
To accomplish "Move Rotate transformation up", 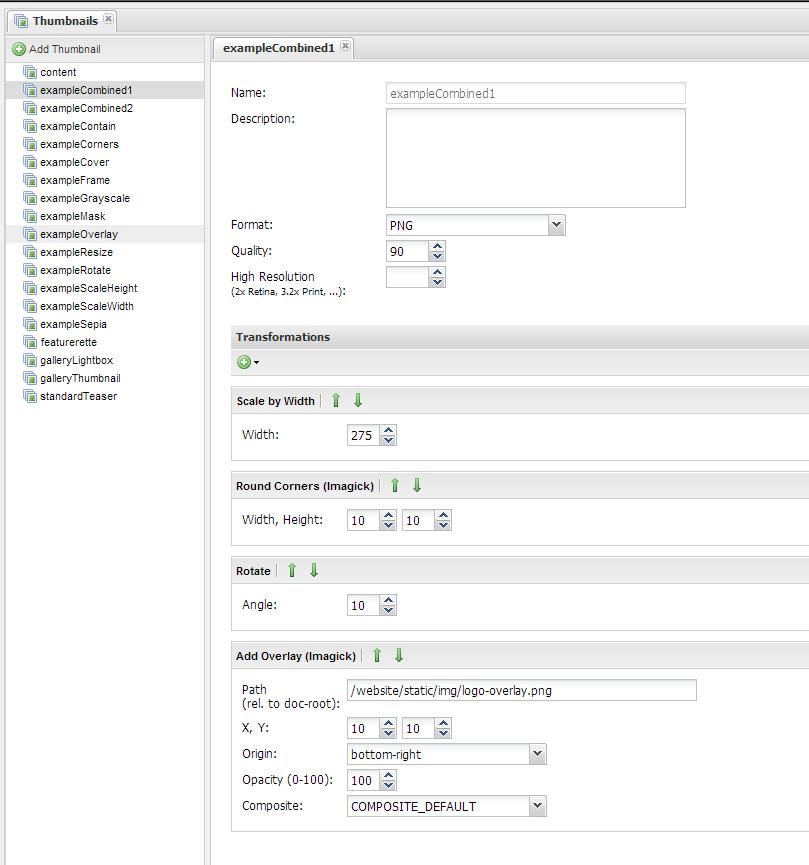I will point(292,571).
